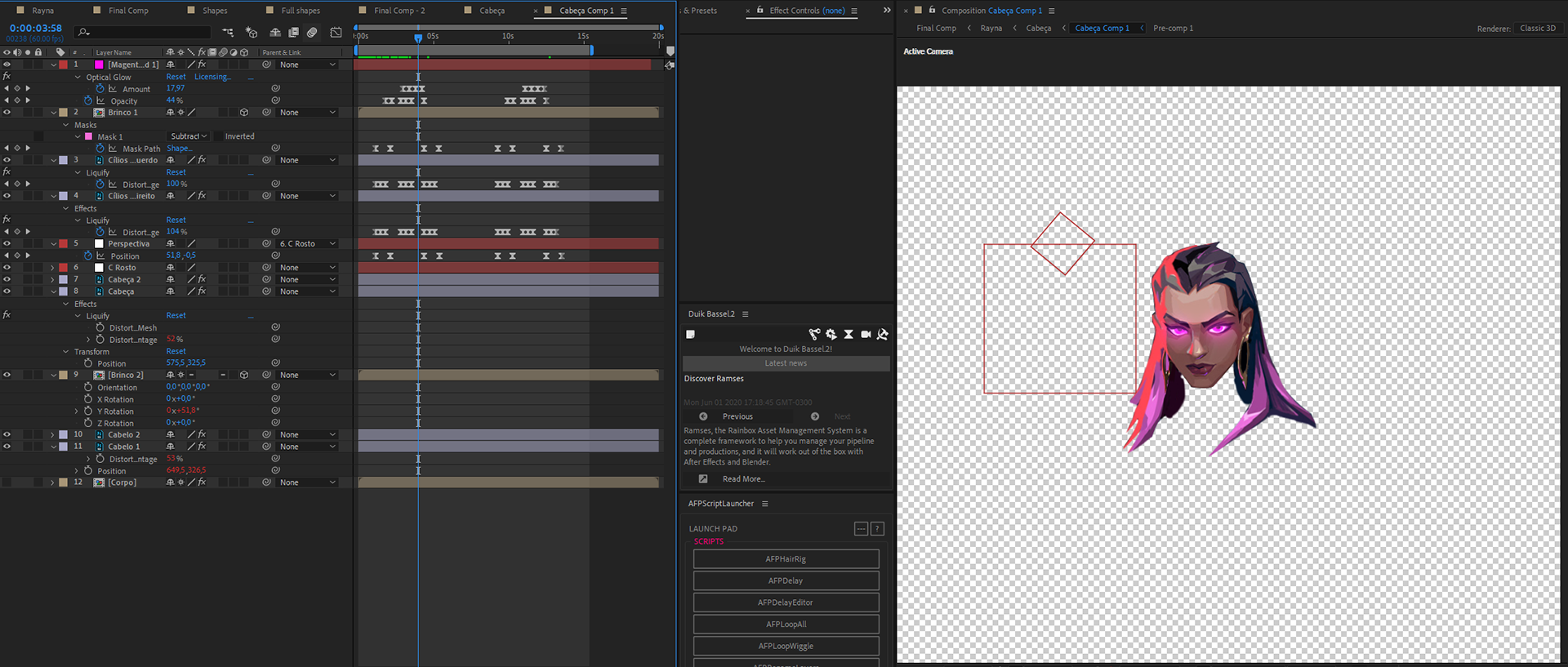Open the Duik settings wrench icon

(883, 334)
